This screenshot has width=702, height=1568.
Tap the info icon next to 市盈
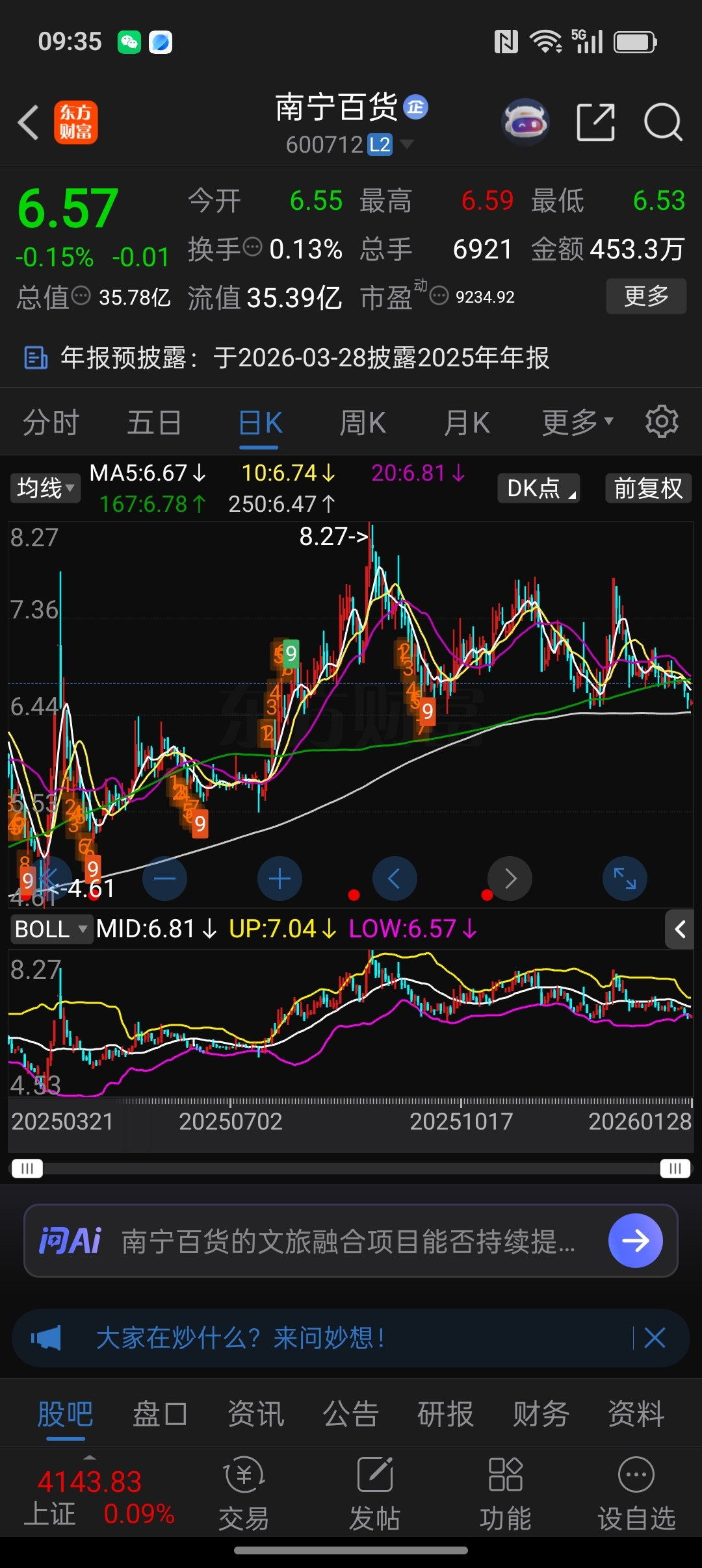[439, 296]
